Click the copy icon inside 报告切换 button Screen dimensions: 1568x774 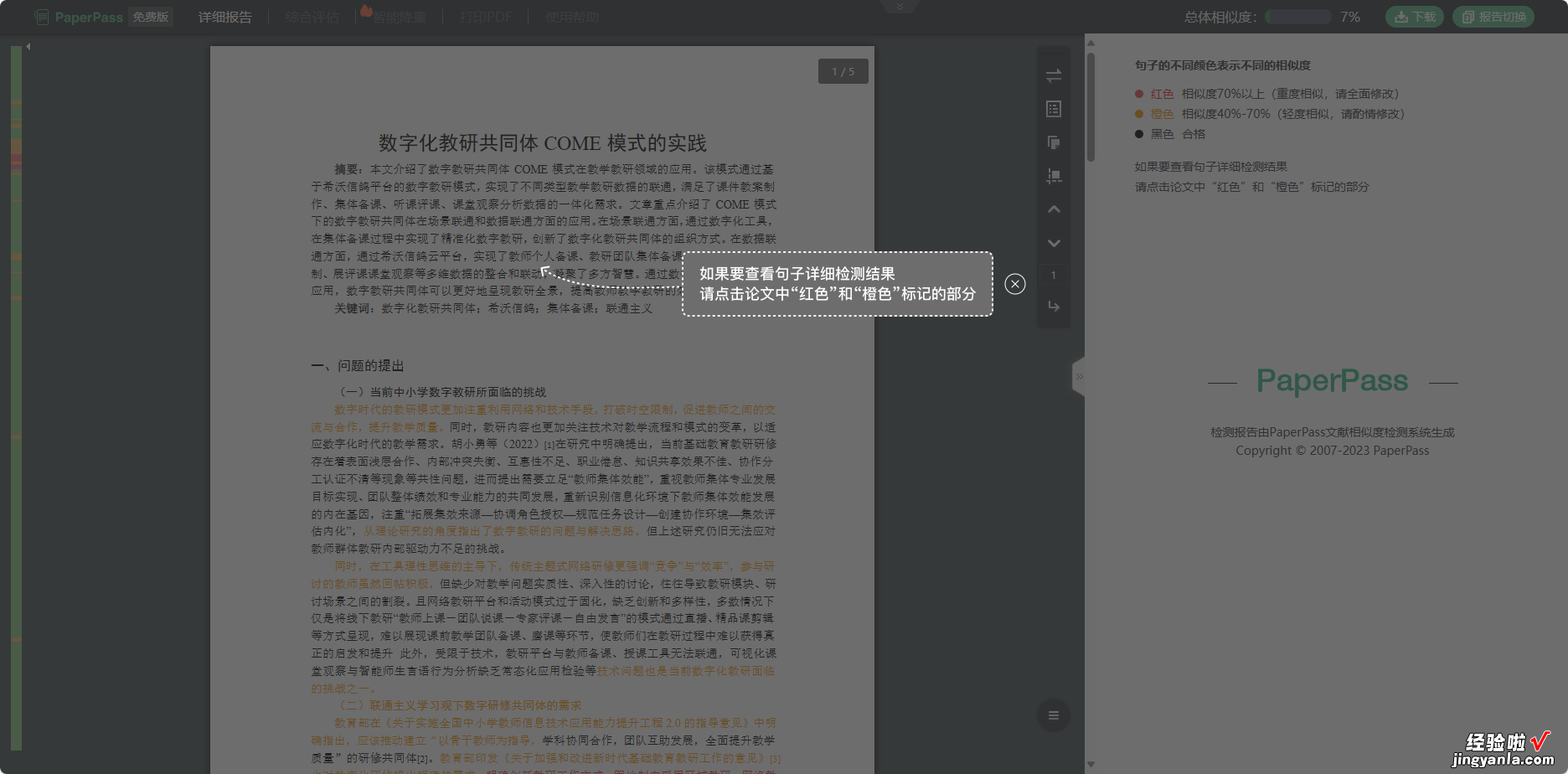click(1467, 17)
